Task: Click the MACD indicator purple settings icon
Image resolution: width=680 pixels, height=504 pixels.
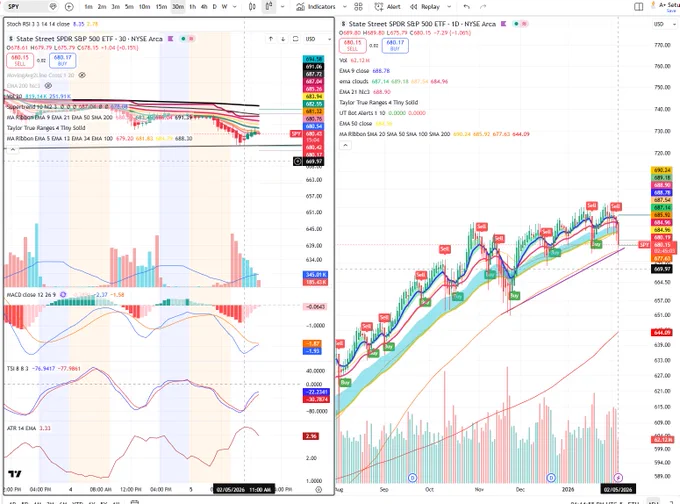Action: (63, 295)
